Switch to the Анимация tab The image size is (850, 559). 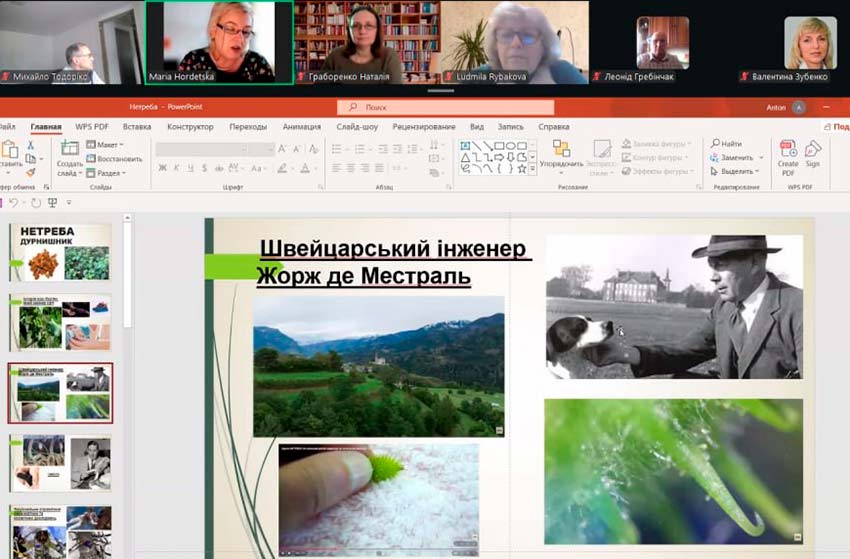point(301,127)
